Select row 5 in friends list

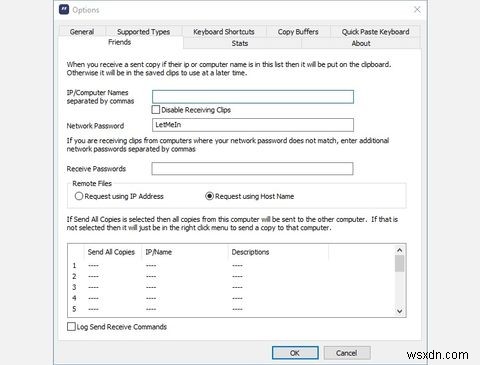[231, 309]
